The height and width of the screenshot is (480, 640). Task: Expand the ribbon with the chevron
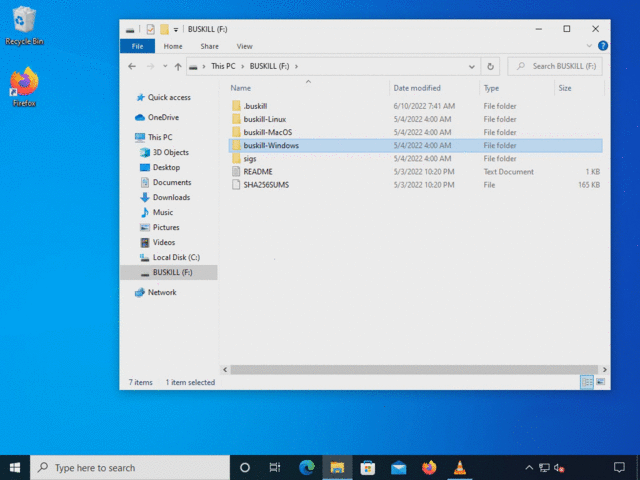(589, 46)
